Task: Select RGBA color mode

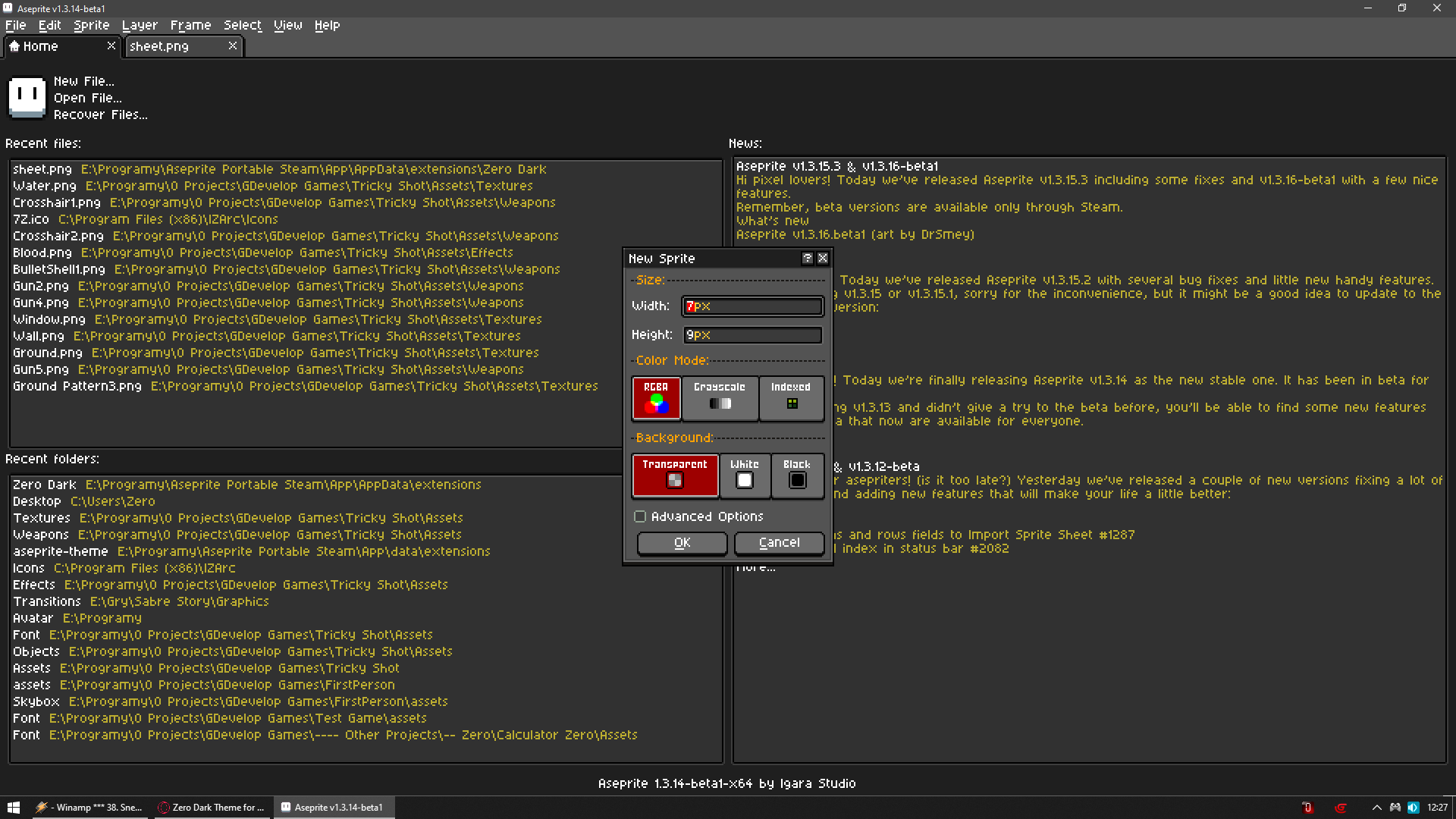Action: [x=656, y=397]
